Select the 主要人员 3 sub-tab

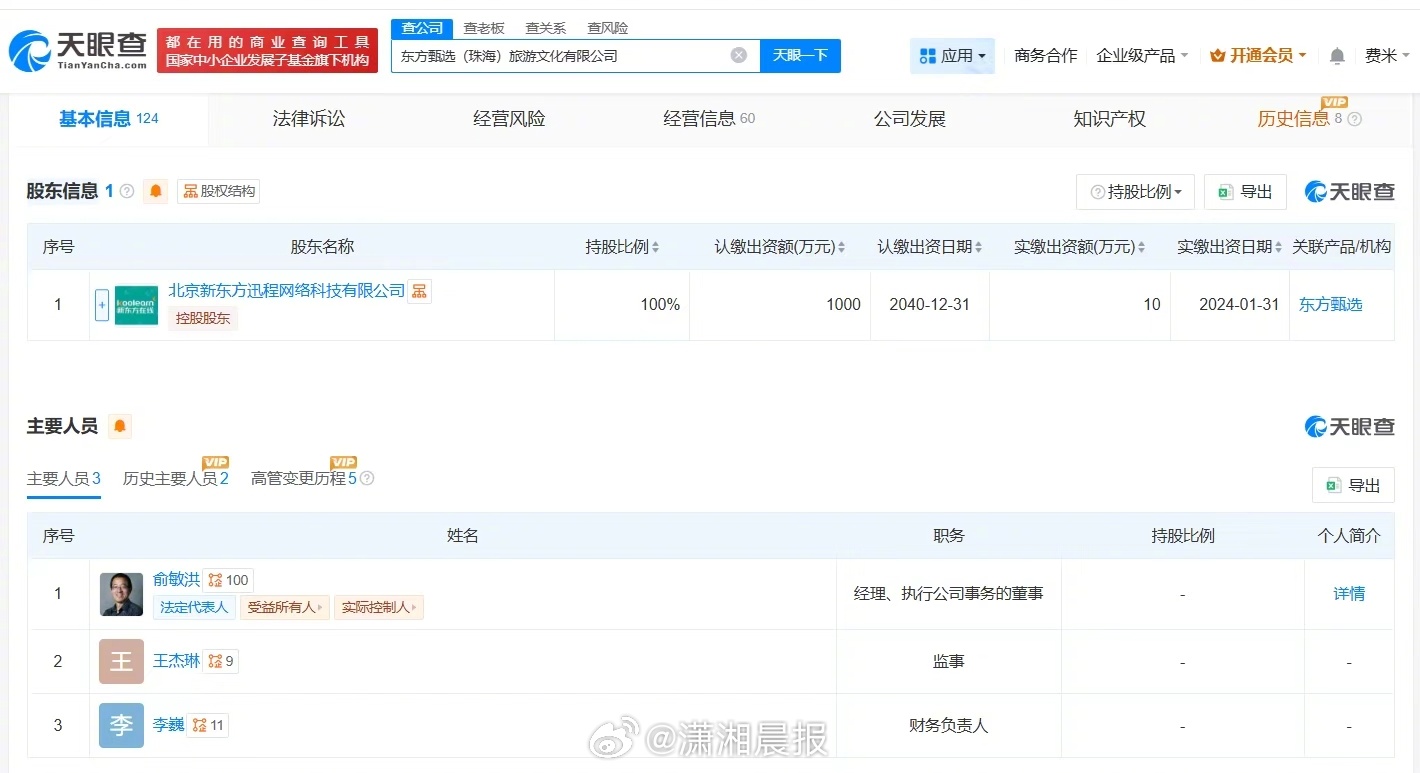click(64, 479)
